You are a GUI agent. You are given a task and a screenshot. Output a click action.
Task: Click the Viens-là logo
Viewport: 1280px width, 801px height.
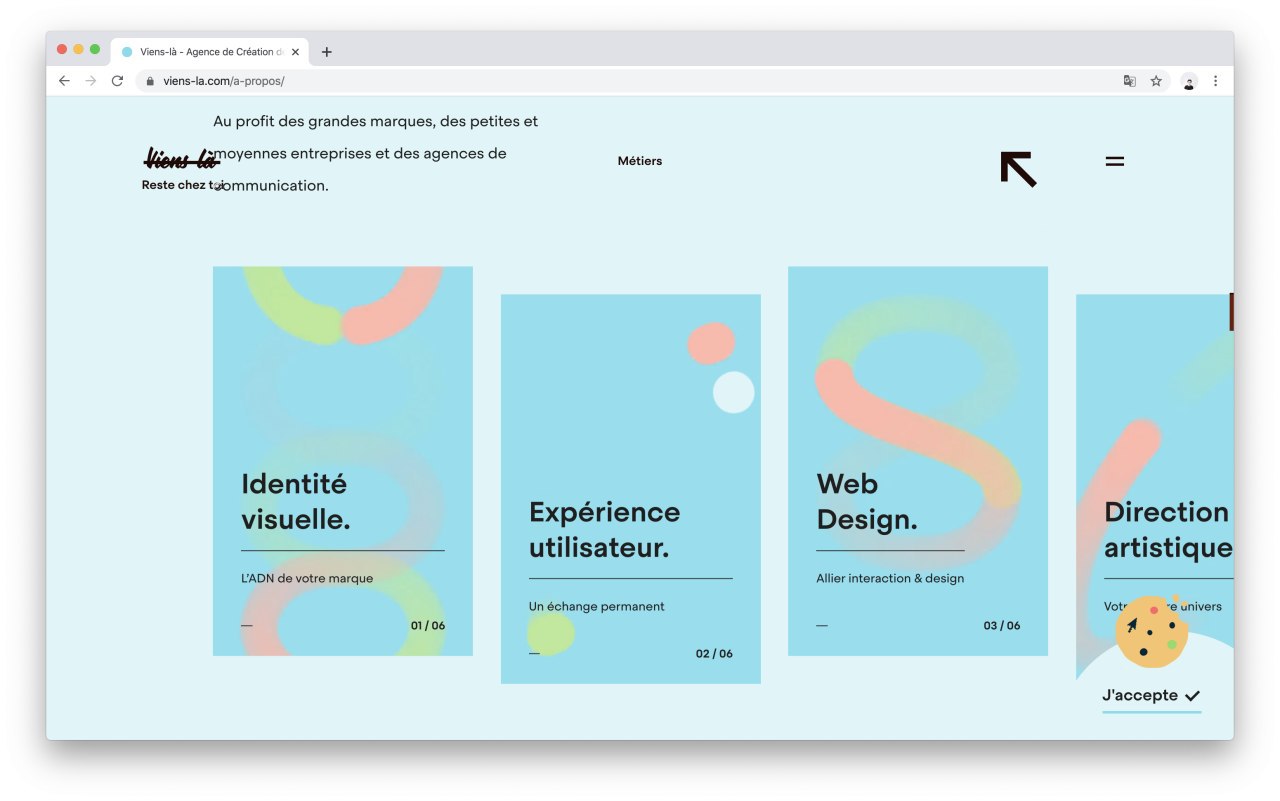(181, 158)
